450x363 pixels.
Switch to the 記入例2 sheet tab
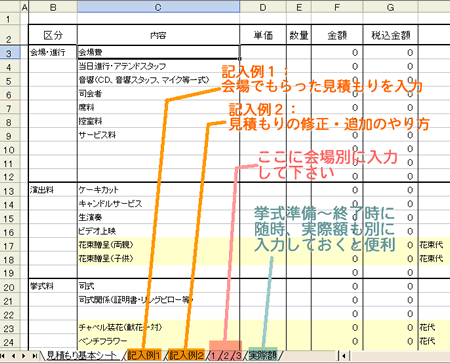(x=186, y=355)
